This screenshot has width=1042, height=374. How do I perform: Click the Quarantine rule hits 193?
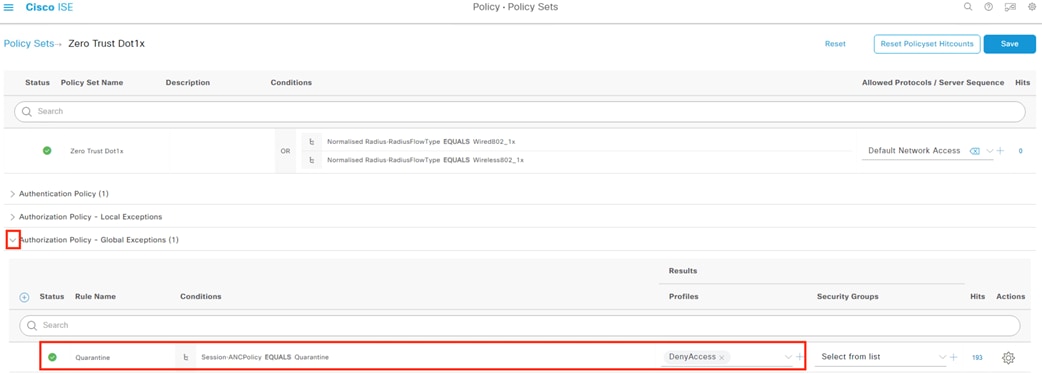[977, 357]
